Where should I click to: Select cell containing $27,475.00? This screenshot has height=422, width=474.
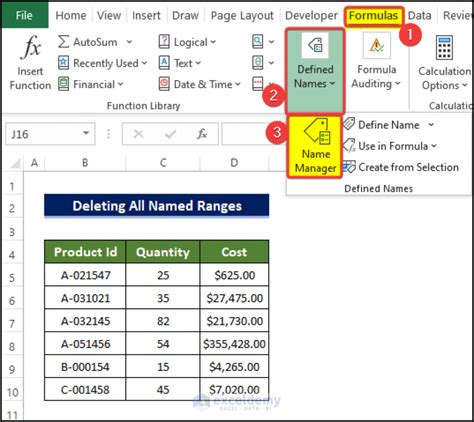234,298
